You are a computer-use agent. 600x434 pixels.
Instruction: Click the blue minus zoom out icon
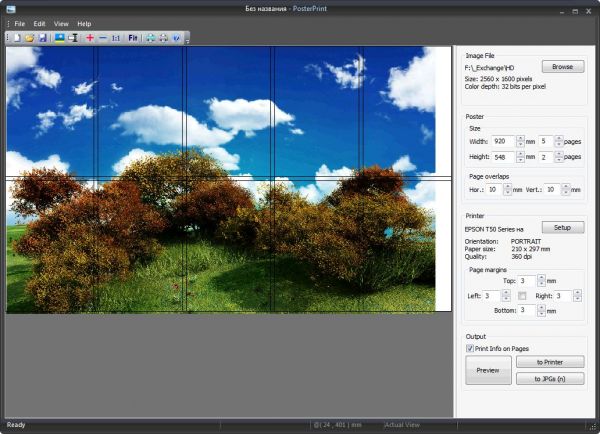pos(103,37)
